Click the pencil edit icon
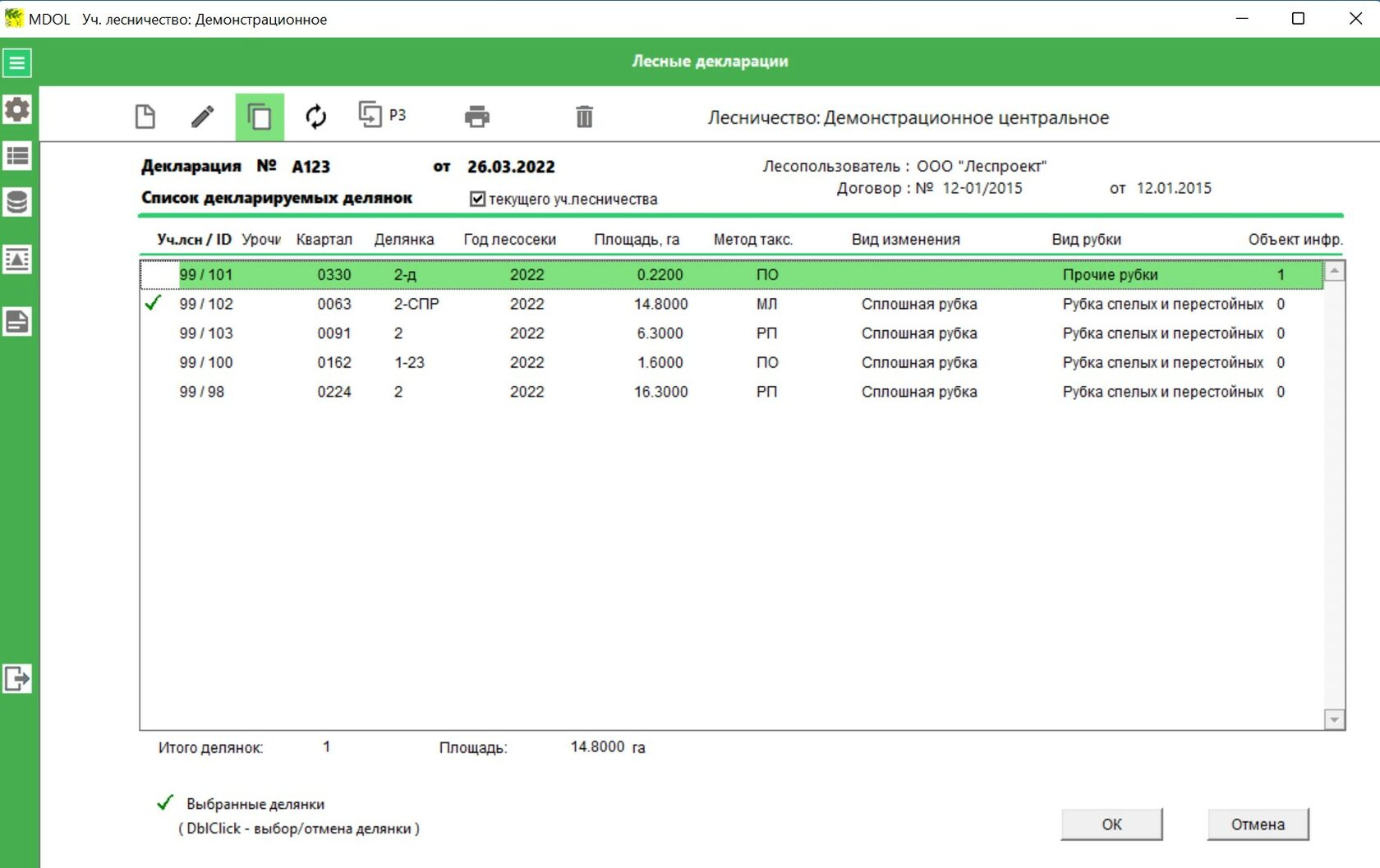The image size is (1380, 868). coord(202,117)
